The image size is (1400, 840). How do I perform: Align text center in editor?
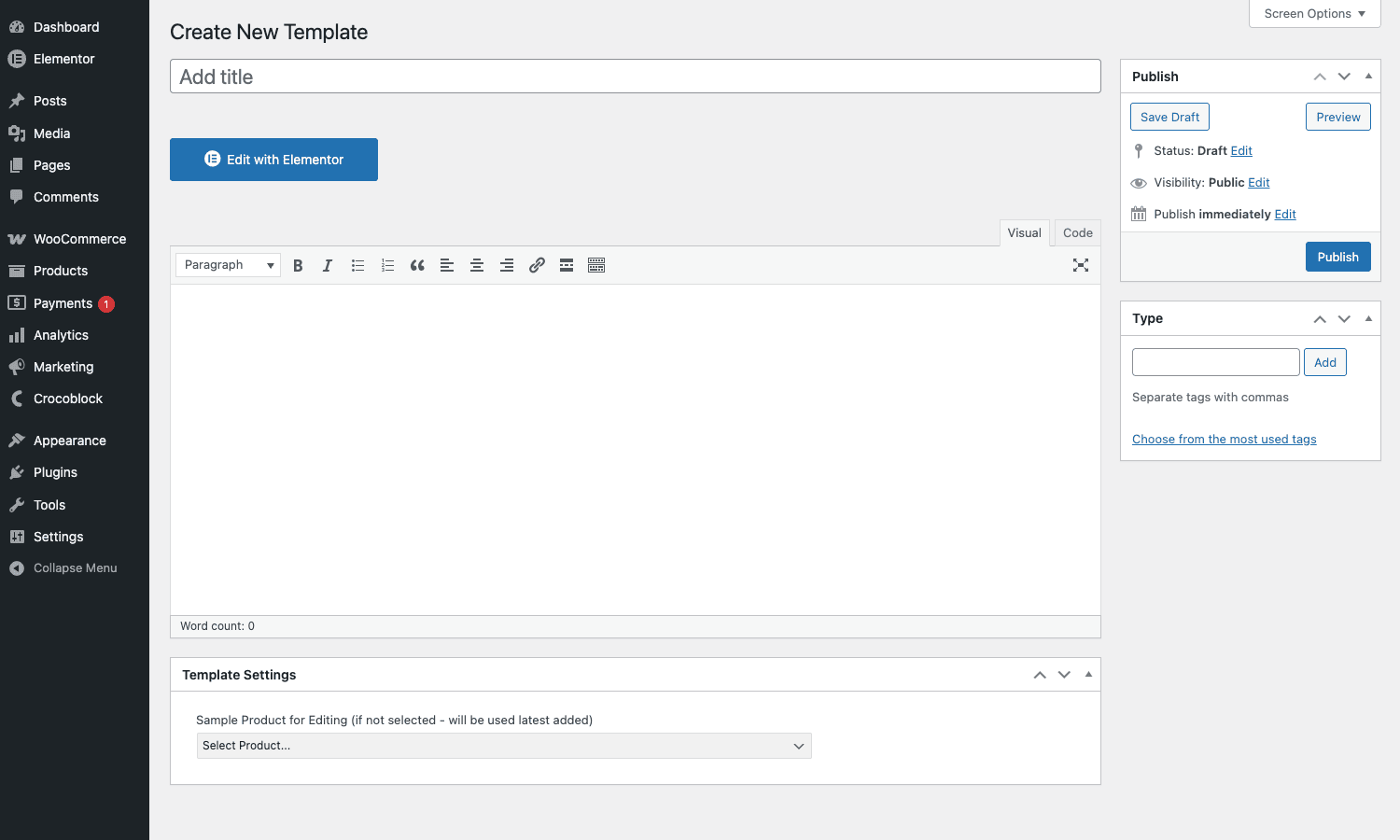(477, 265)
